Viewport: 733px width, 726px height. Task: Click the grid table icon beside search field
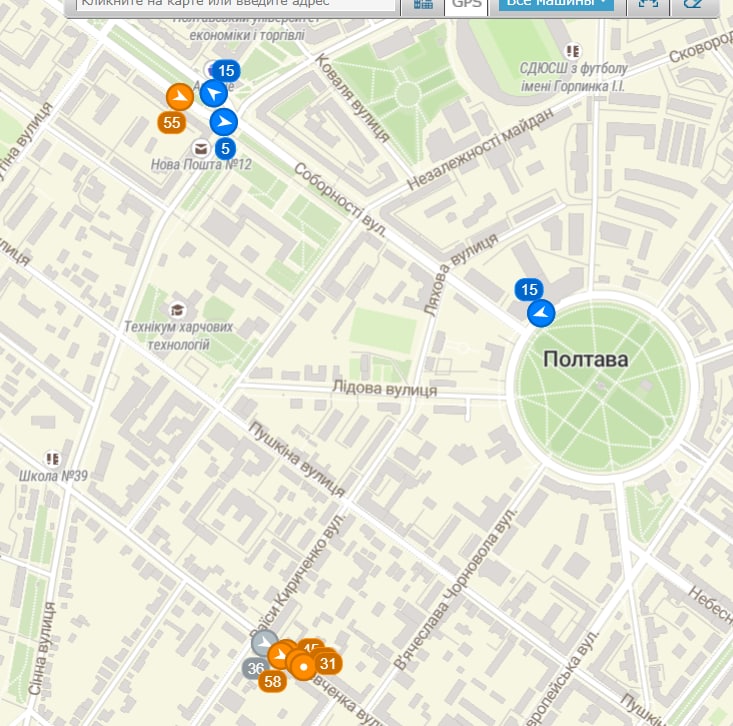click(423, 5)
